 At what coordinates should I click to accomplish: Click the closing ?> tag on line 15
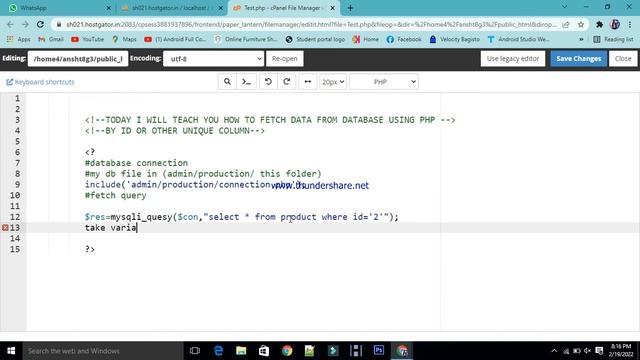[x=90, y=249]
